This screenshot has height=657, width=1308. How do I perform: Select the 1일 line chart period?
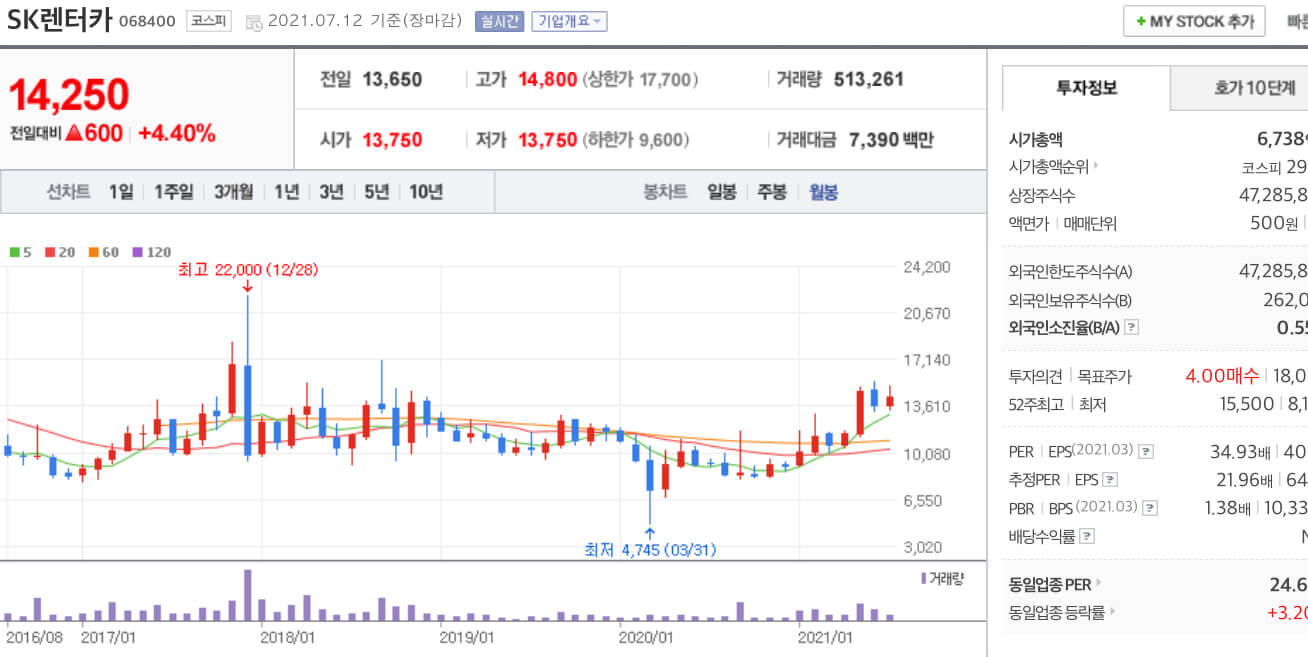(121, 192)
